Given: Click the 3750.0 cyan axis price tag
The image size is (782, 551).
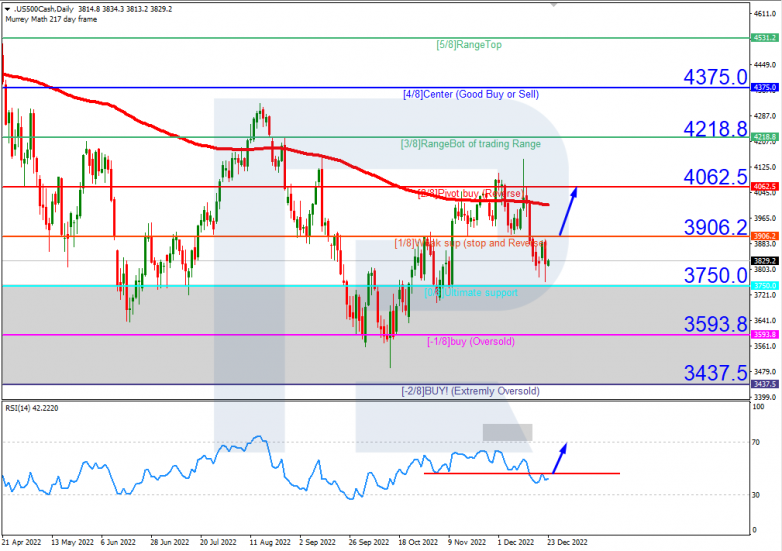Looking at the screenshot, I should (x=764, y=286).
